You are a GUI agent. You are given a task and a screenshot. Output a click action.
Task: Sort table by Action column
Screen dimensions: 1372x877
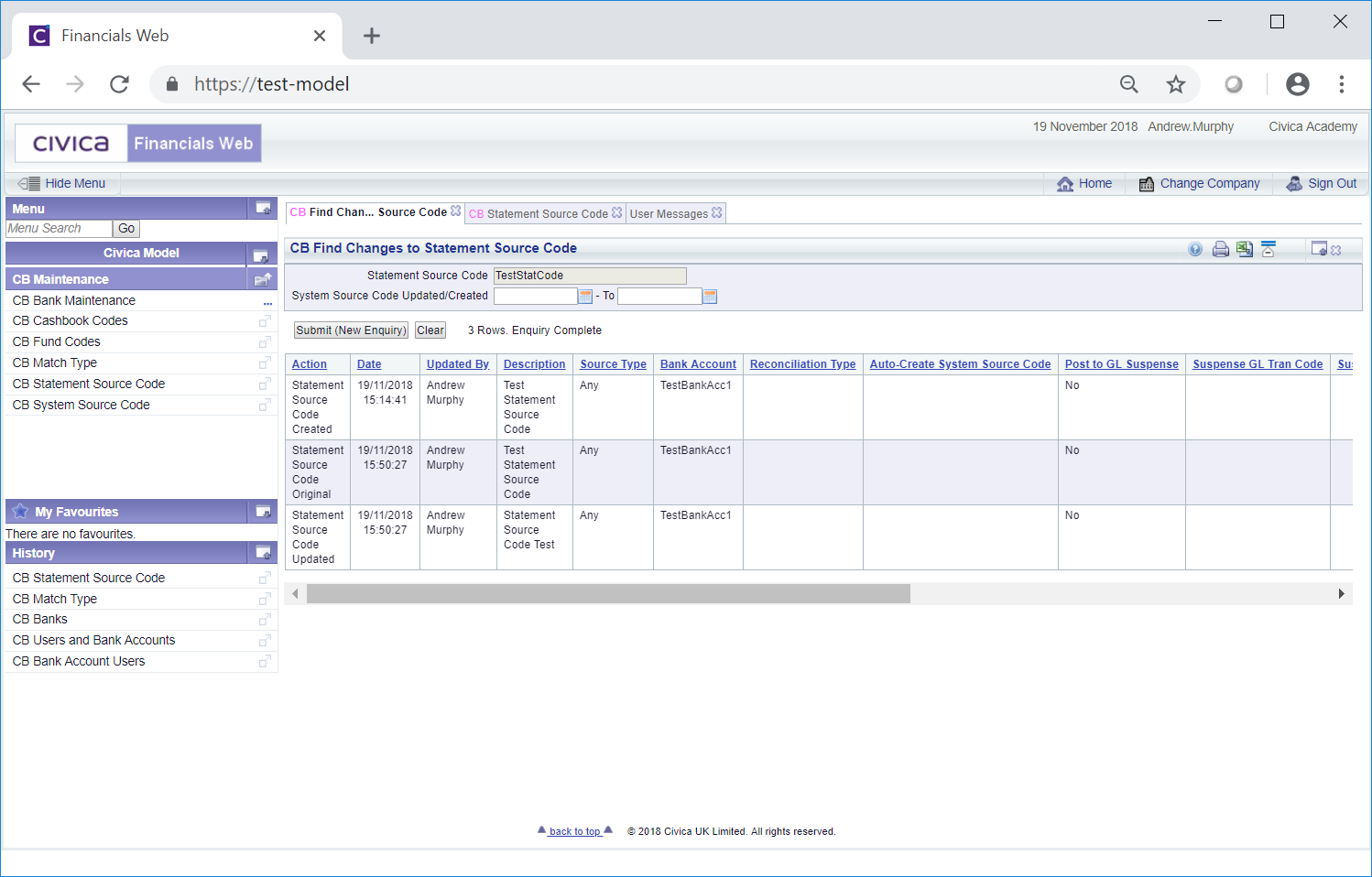tap(310, 364)
